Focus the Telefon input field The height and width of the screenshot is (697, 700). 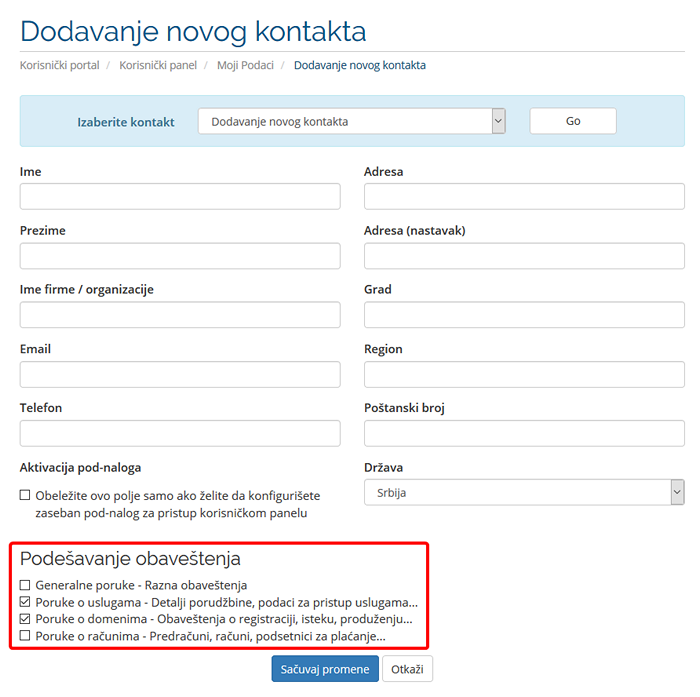pos(180,434)
